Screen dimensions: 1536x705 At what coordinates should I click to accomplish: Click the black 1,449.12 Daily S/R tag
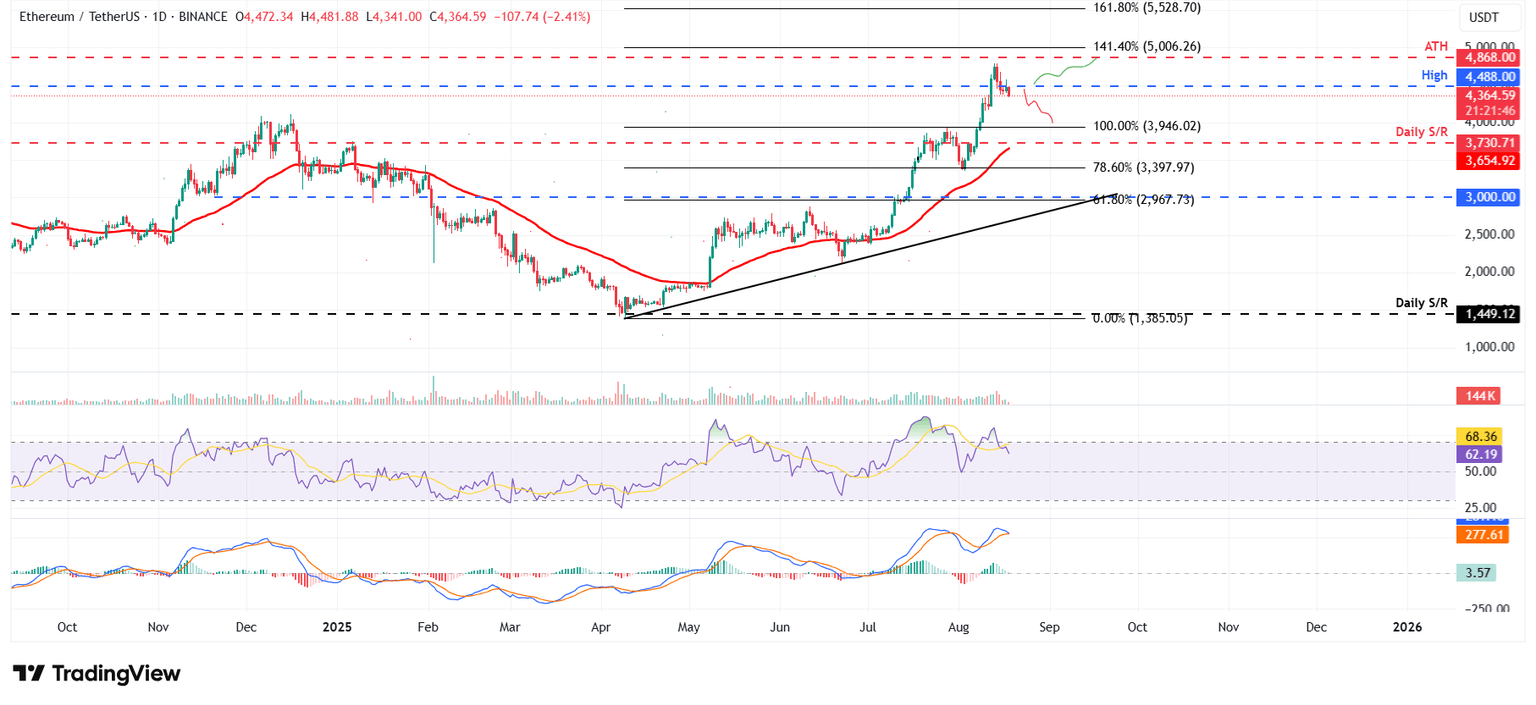pos(1487,313)
